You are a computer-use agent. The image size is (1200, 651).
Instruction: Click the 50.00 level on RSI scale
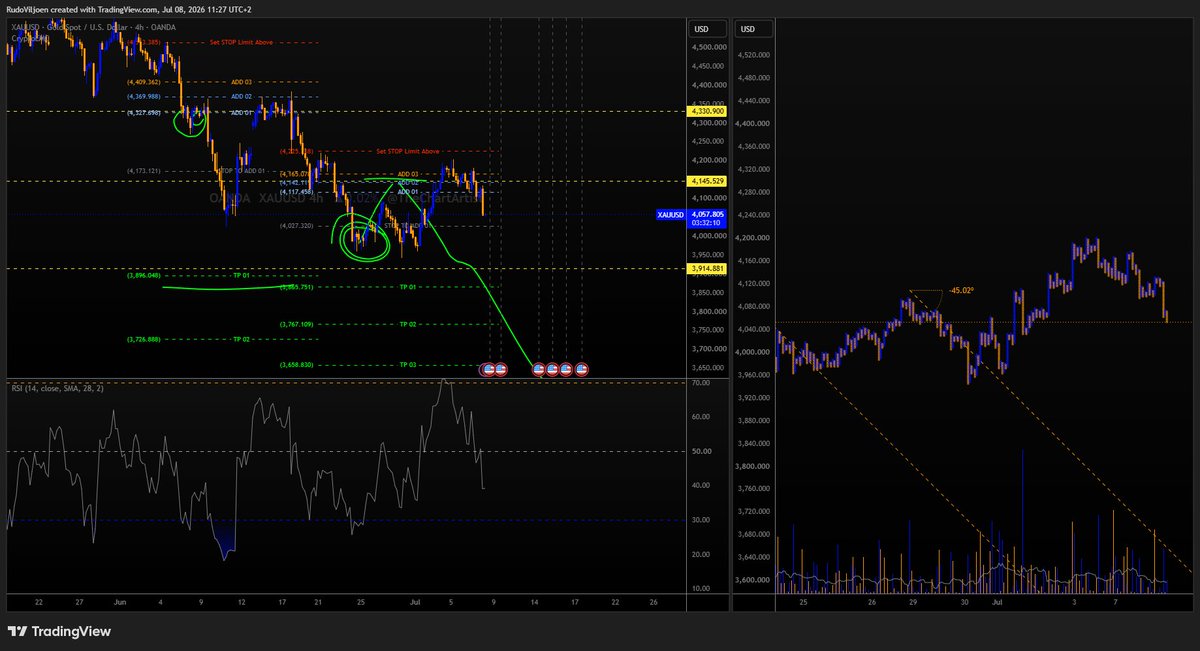(x=700, y=451)
